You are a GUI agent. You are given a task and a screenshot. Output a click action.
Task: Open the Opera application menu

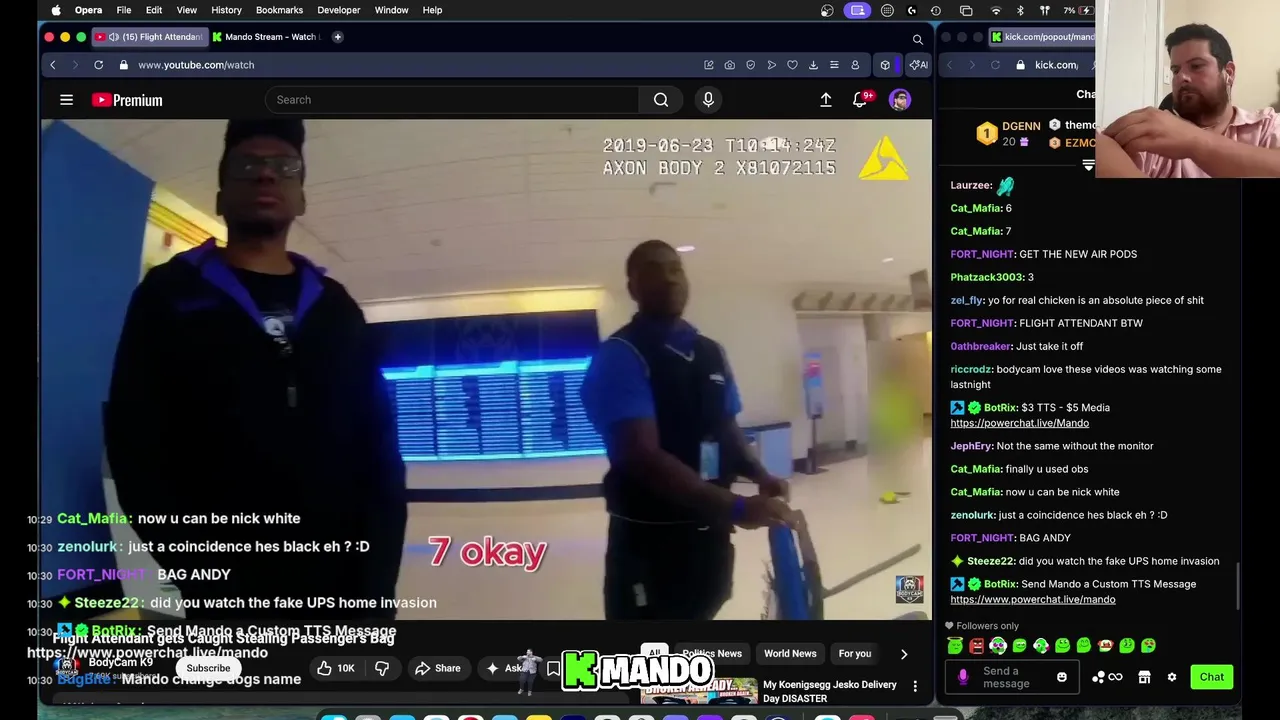coord(88,10)
